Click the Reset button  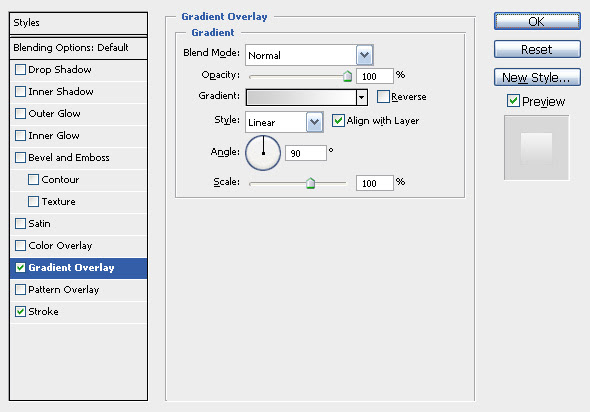[x=537, y=49]
